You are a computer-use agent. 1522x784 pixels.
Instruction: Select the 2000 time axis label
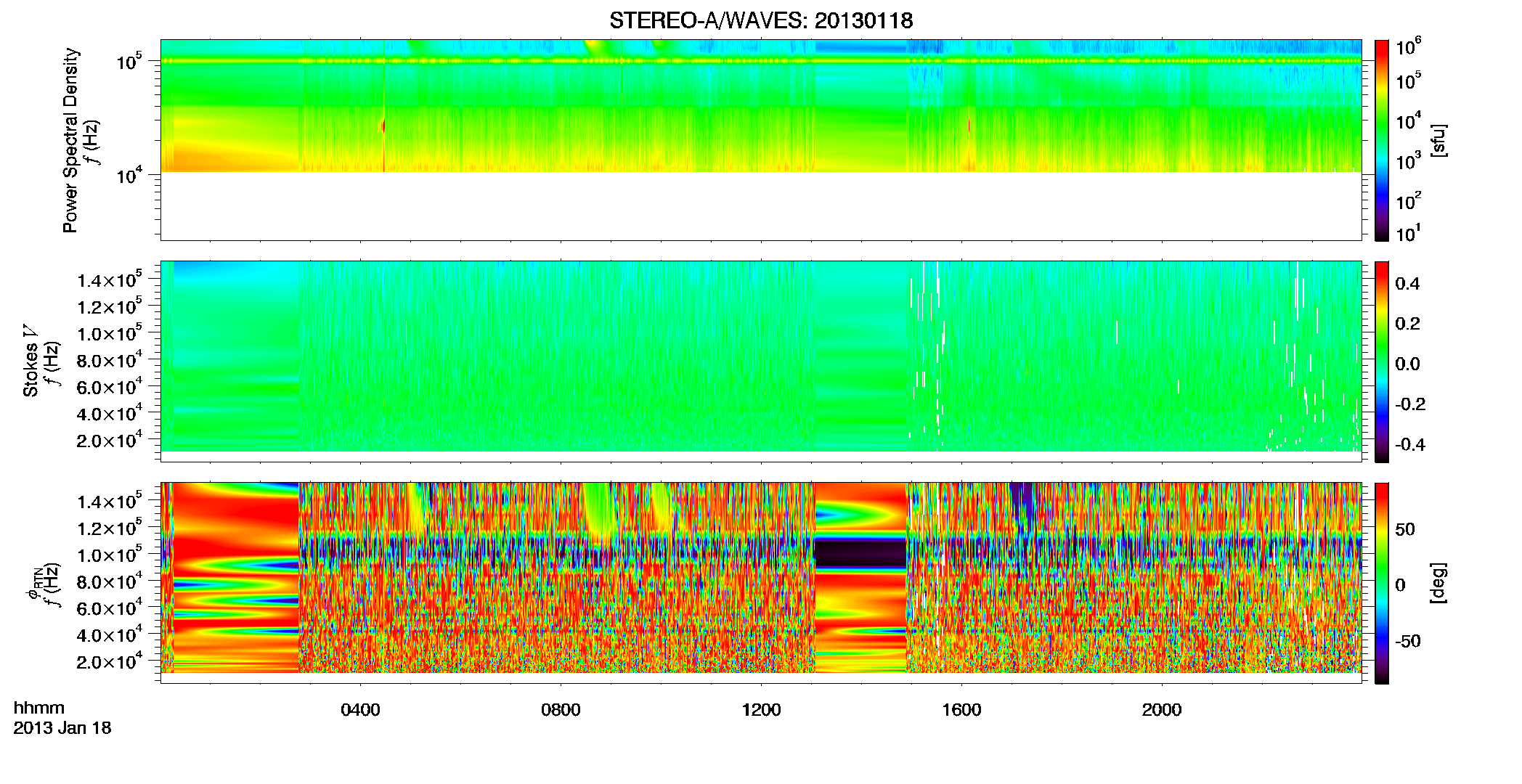(1162, 710)
